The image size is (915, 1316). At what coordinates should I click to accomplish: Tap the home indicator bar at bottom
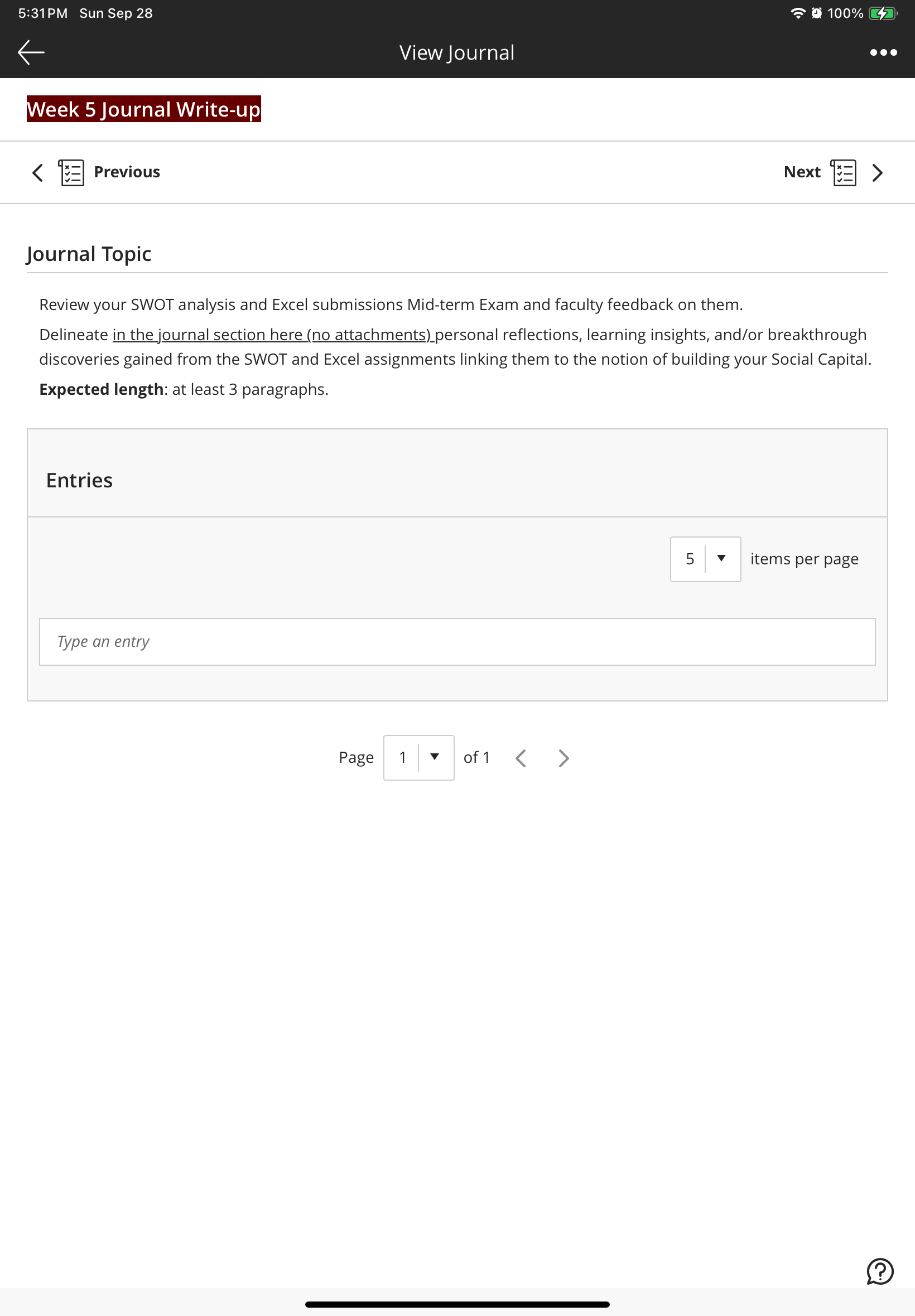pos(457,1304)
